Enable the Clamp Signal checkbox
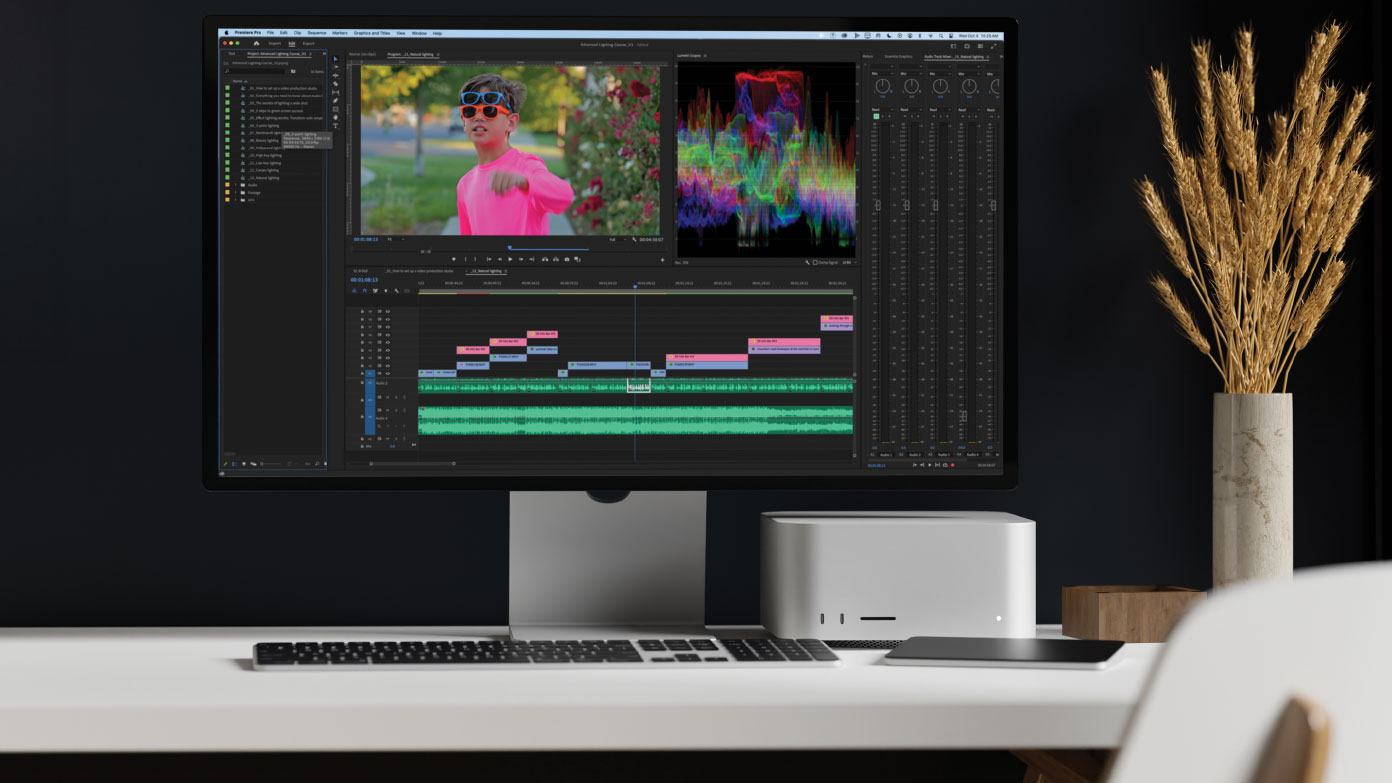 point(815,263)
